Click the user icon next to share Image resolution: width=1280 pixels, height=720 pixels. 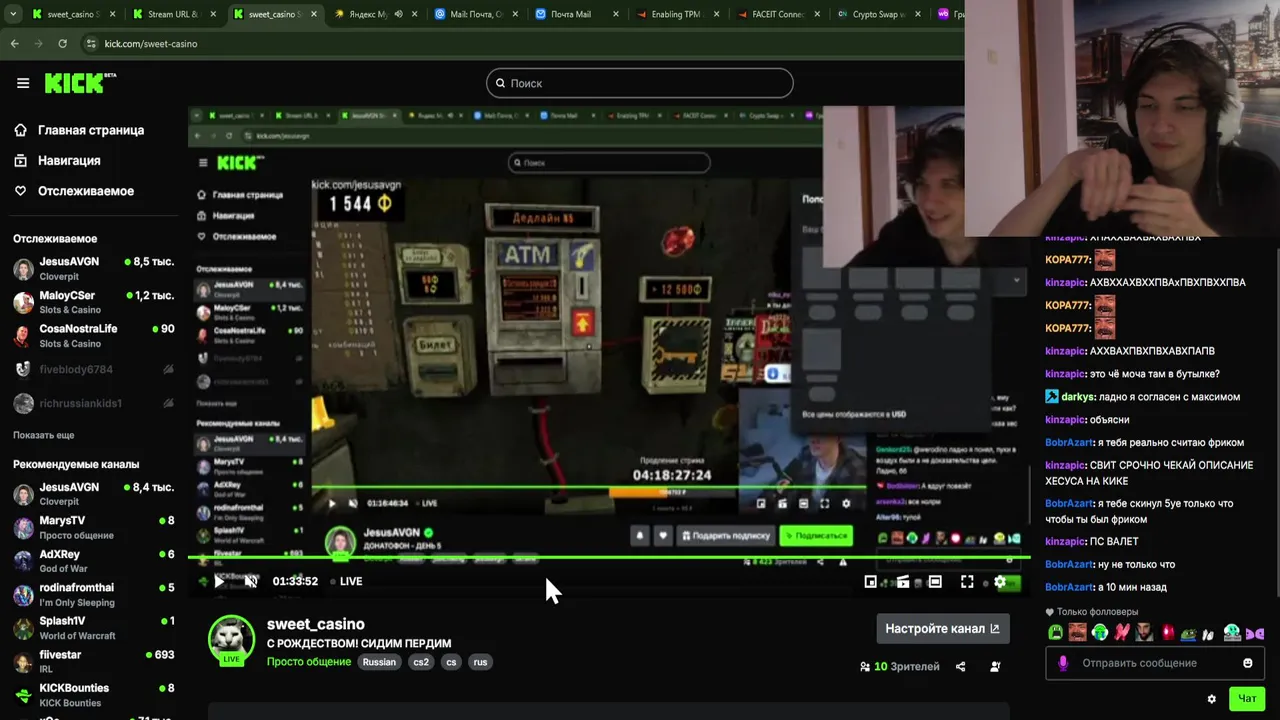coord(995,666)
